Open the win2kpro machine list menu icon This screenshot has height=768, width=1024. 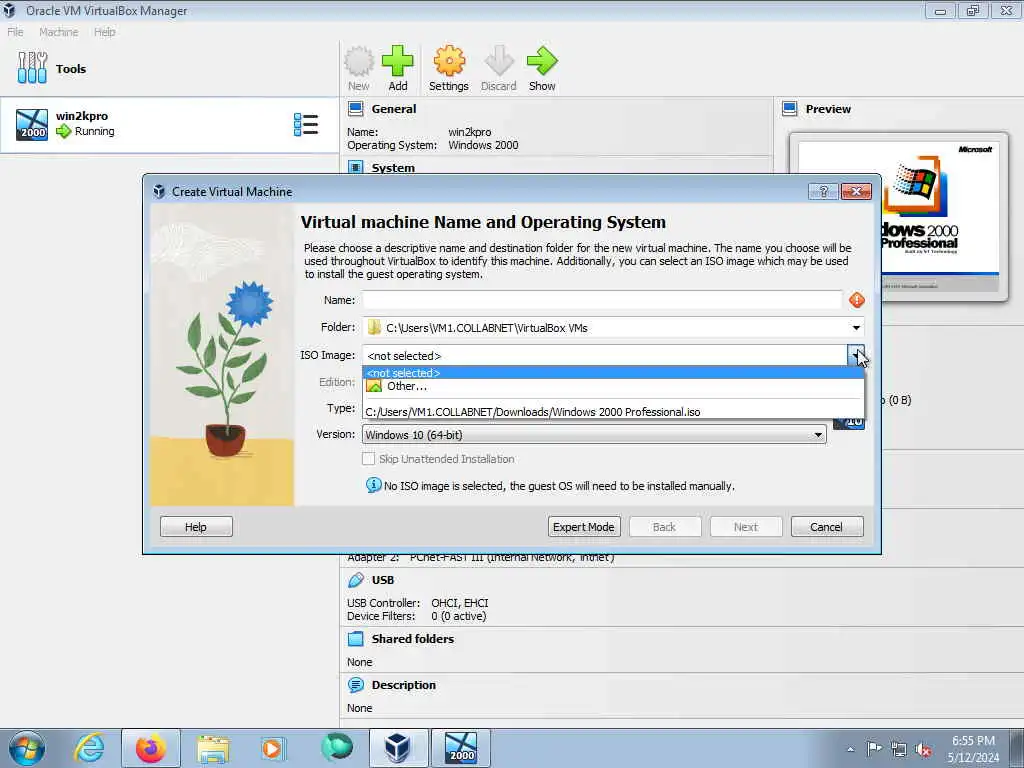(306, 124)
